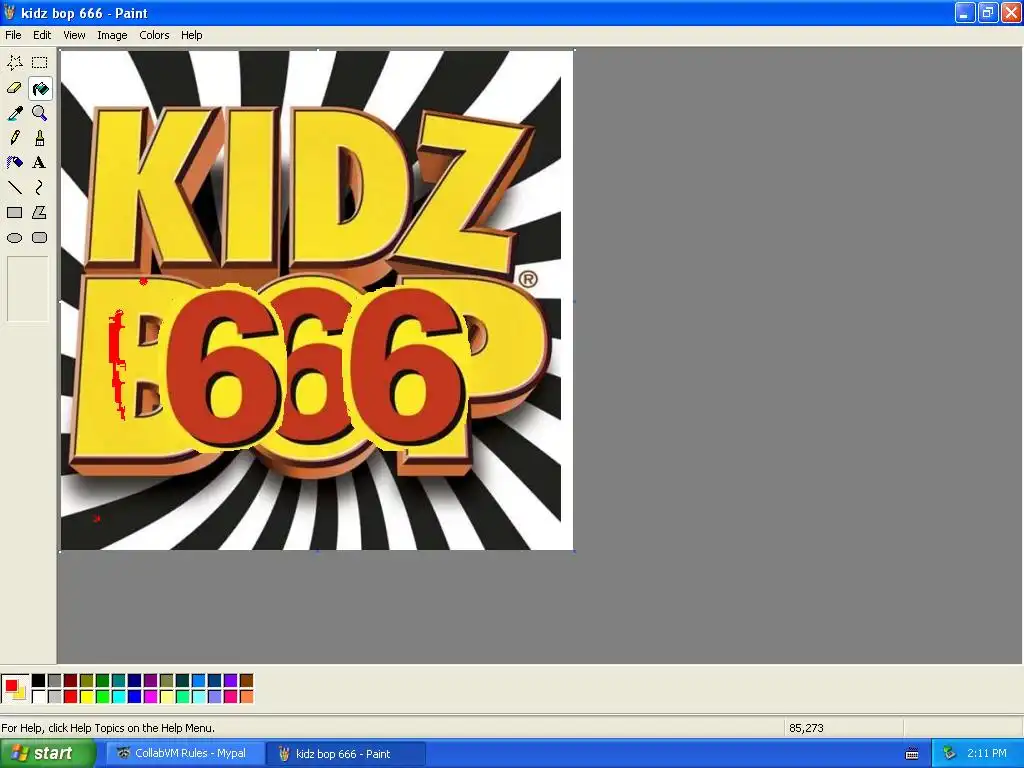Image resolution: width=1024 pixels, height=768 pixels.
Task: Pick the white color swatch
Action: (39, 697)
